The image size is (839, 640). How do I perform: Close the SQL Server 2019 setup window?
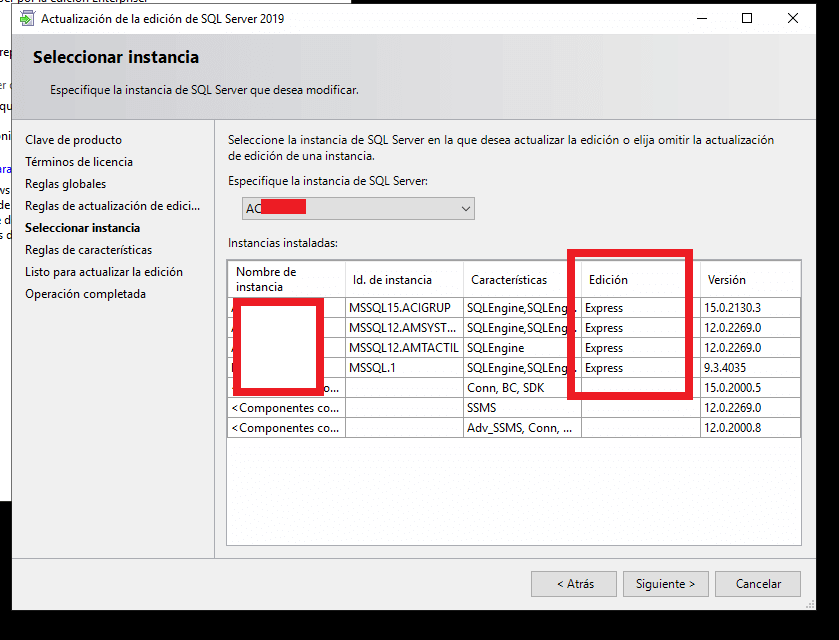[x=793, y=18]
